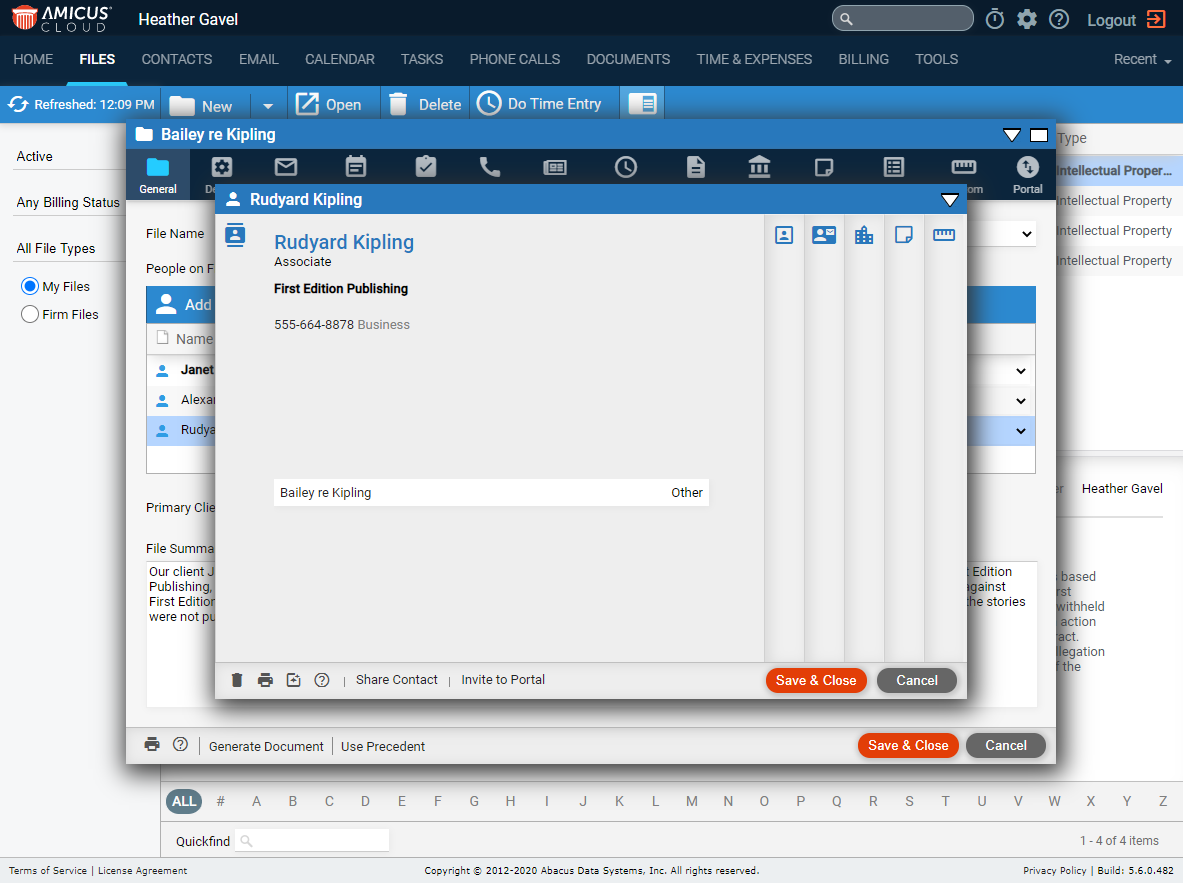This screenshot has width=1183, height=884.
Task: Click in the header search box
Action: 902,19
